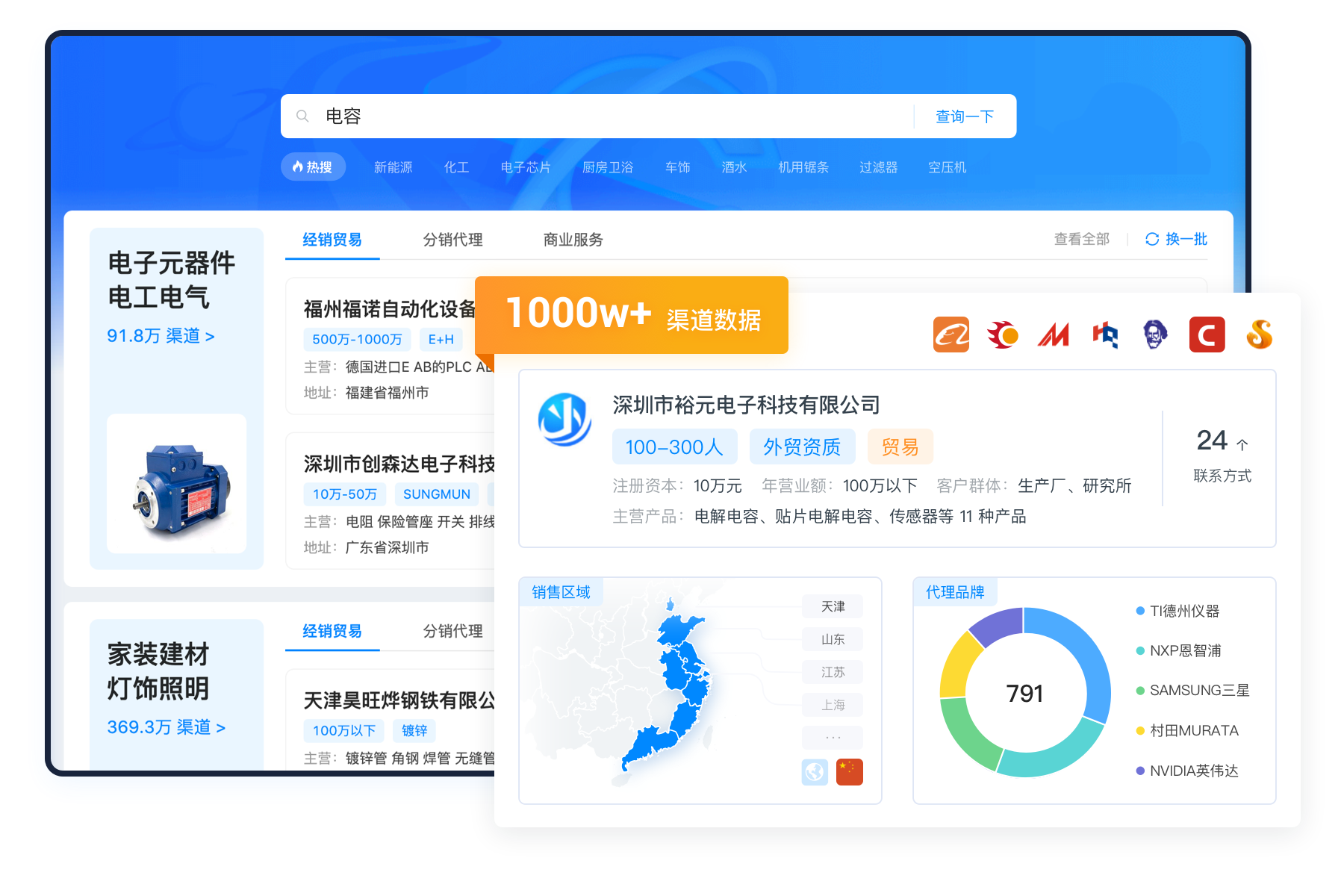Screen dimensions: 1344x896
Task: Select the 100-300人 company tag
Action: click(x=674, y=447)
